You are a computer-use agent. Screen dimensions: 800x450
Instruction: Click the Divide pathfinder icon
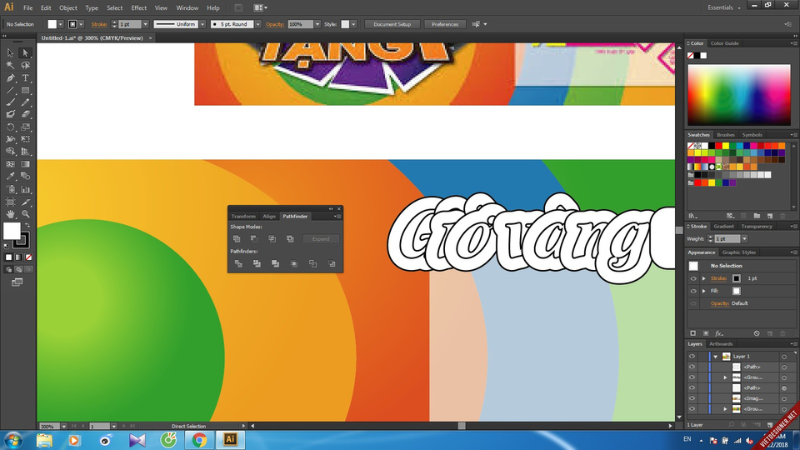(238, 264)
